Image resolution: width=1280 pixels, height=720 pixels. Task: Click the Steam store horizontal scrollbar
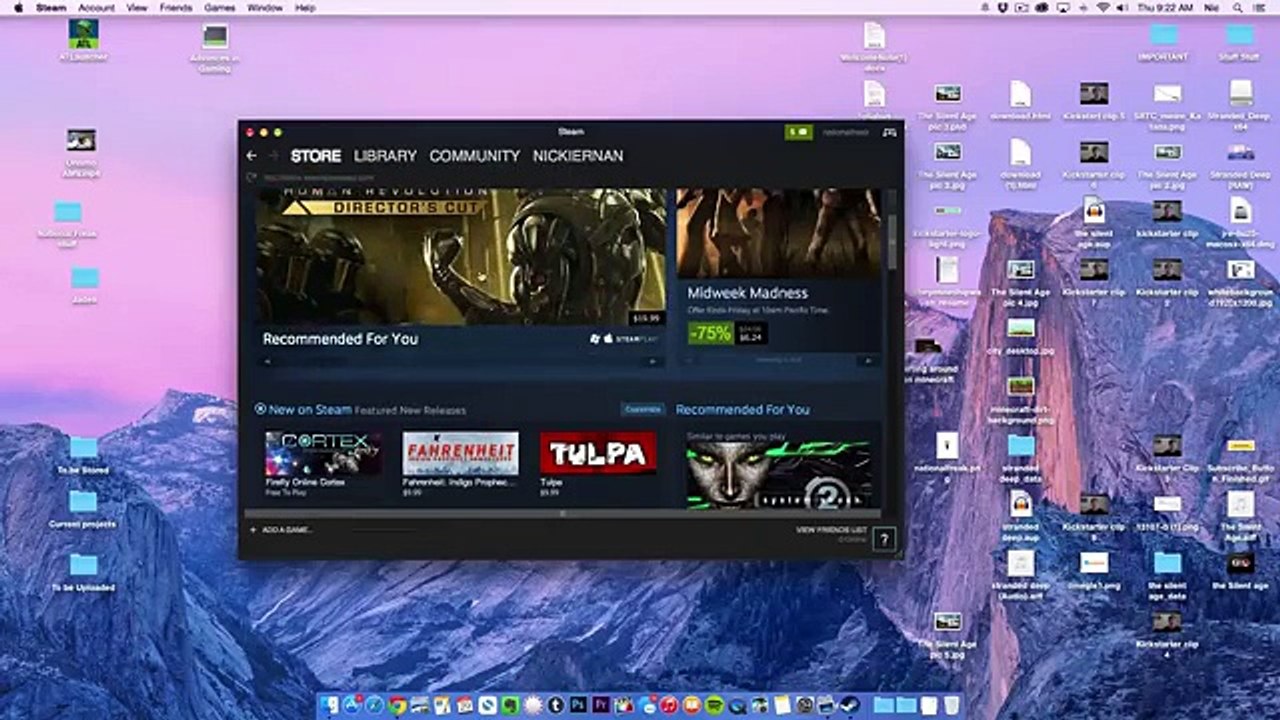(563, 514)
